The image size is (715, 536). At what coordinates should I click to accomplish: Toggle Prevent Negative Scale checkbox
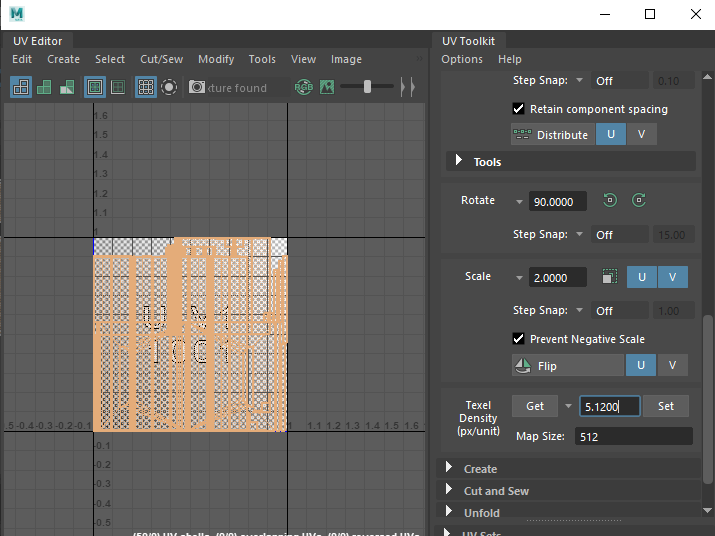tap(518, 339)
